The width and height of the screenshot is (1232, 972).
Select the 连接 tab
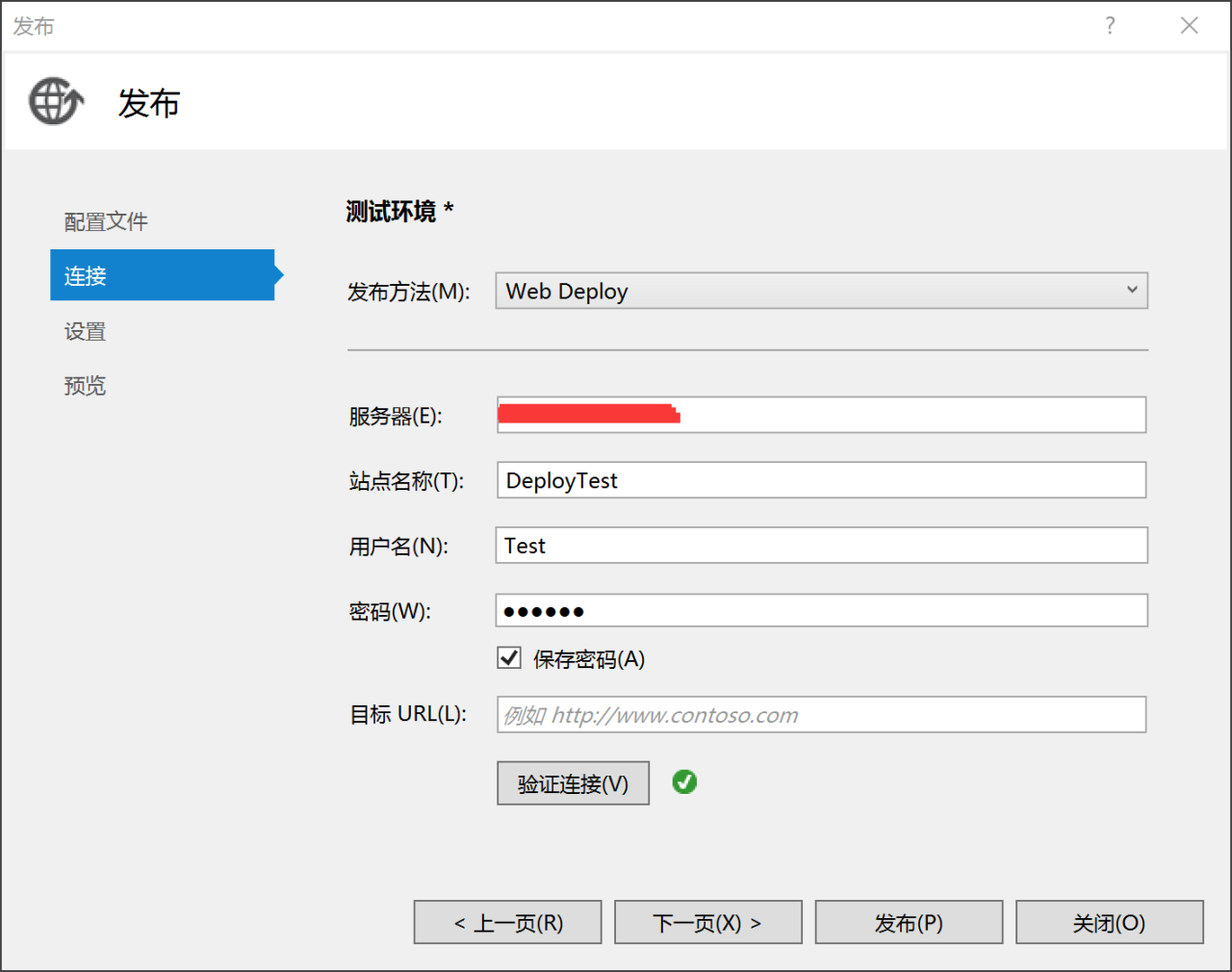162,275
